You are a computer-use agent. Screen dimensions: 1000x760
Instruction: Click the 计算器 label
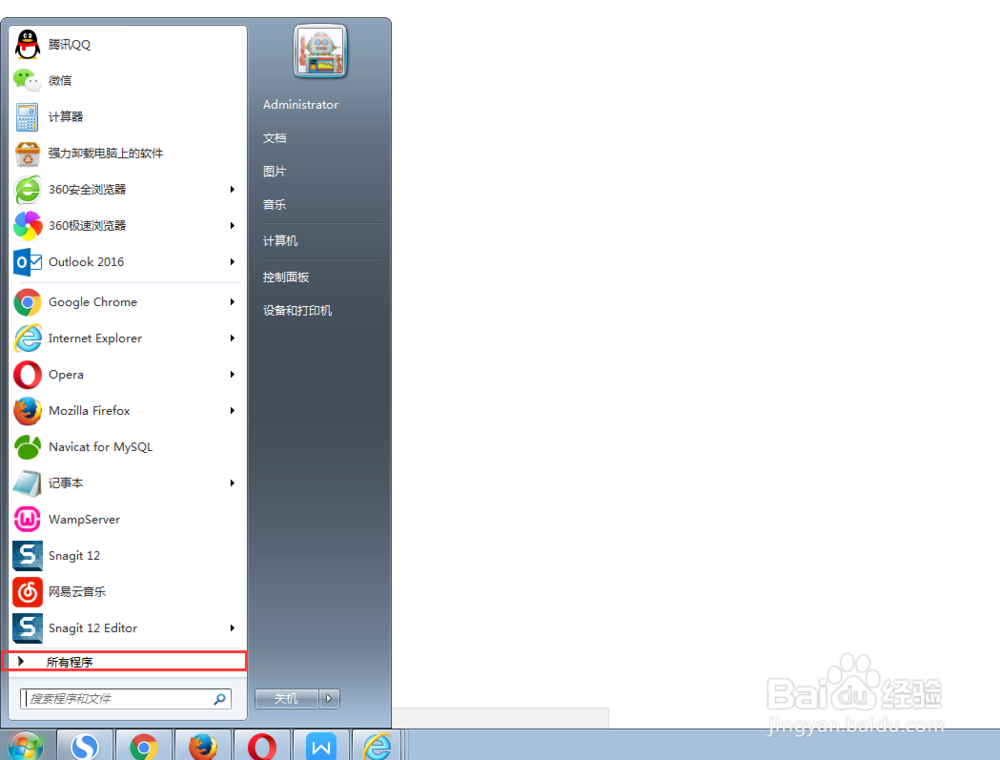coord(66,117)
